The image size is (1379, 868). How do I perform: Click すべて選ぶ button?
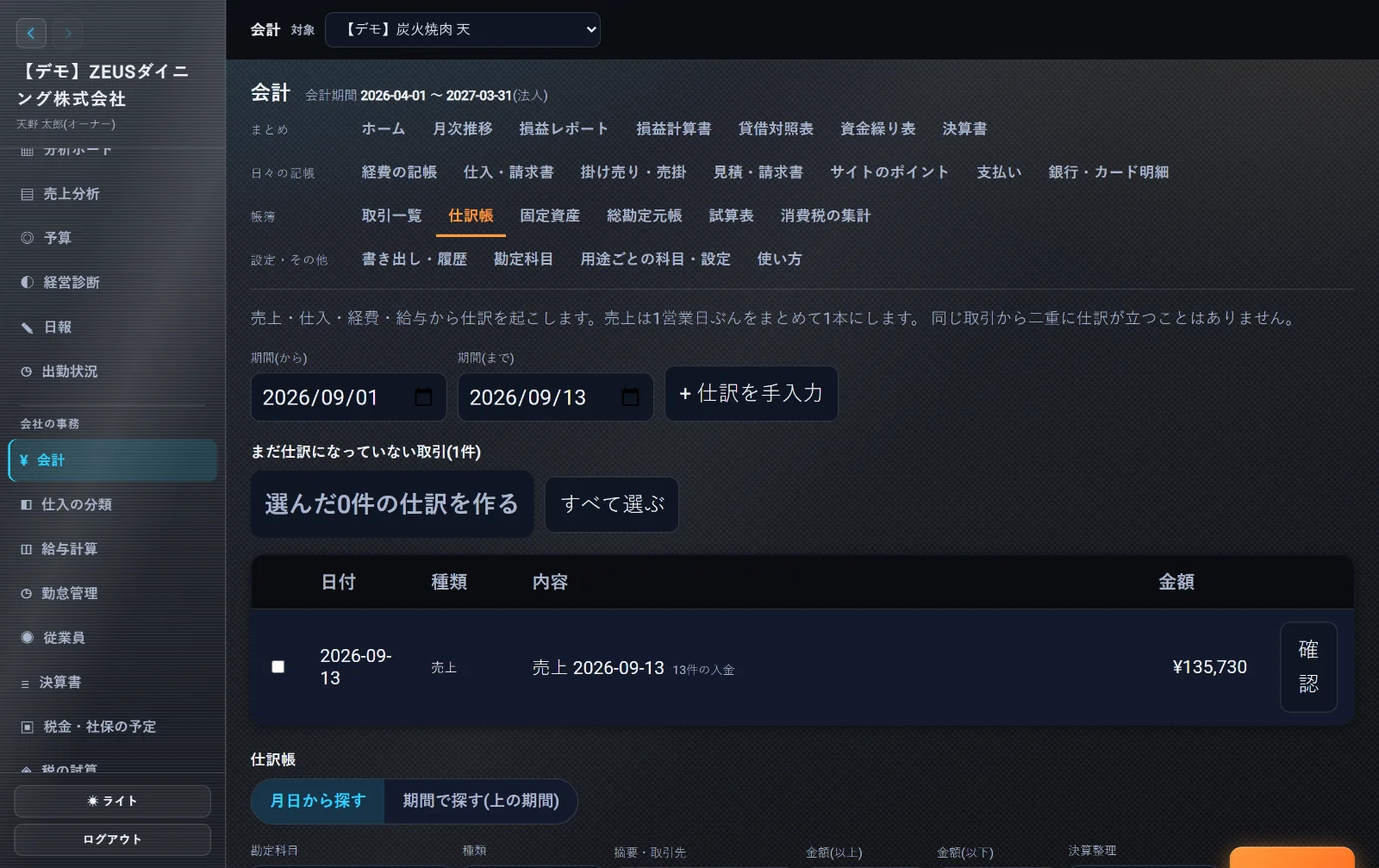(612, 504)
